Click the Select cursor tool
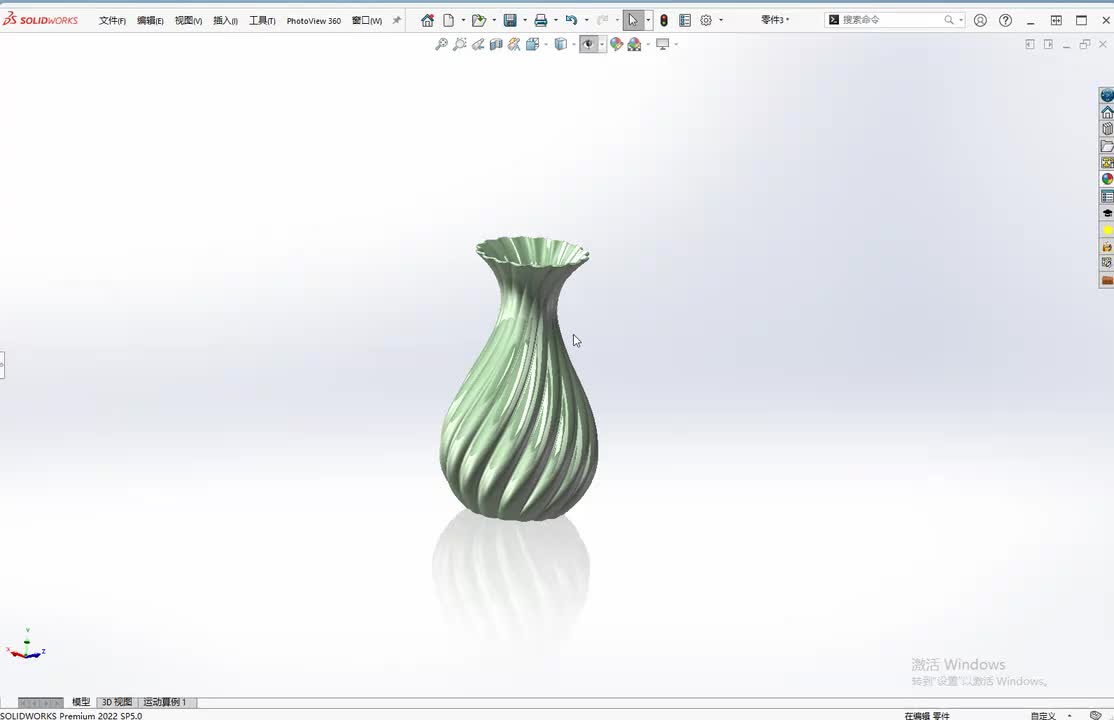The image size is (1114, 720). click(x=633, y=21)
